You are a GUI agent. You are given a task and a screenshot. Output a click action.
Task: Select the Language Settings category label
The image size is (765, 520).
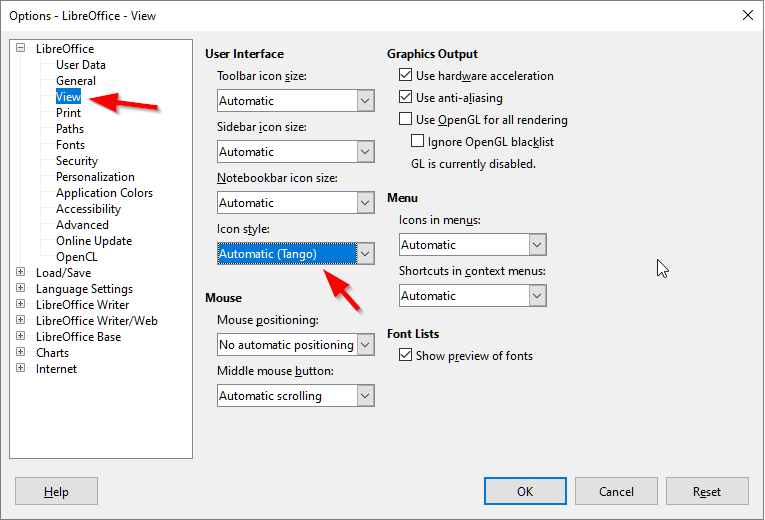click(x=84, y=289)
